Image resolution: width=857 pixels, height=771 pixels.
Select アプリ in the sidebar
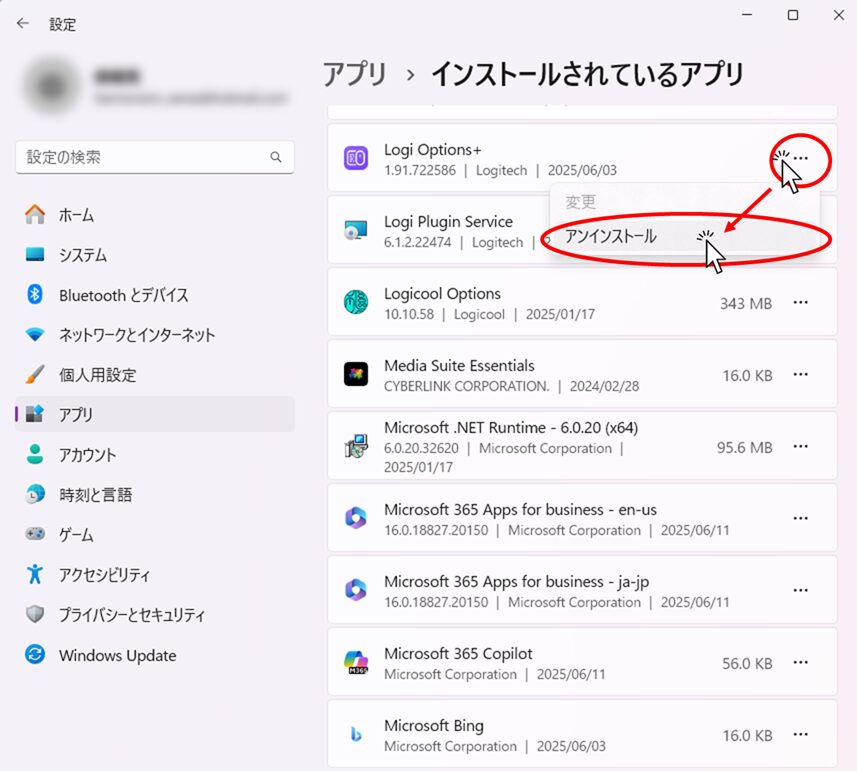click(155, 414)
